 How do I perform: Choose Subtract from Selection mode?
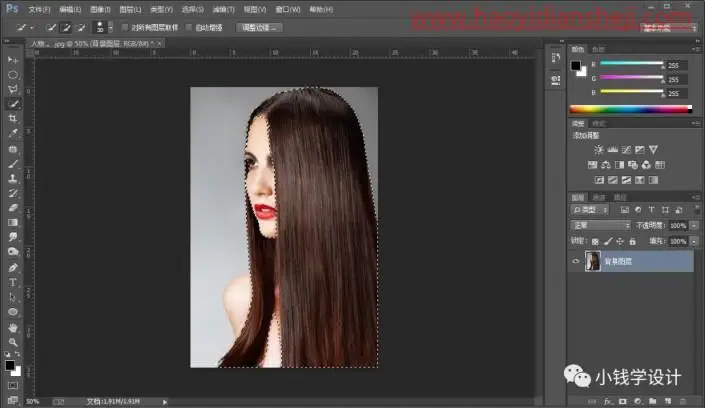[81, 28]
